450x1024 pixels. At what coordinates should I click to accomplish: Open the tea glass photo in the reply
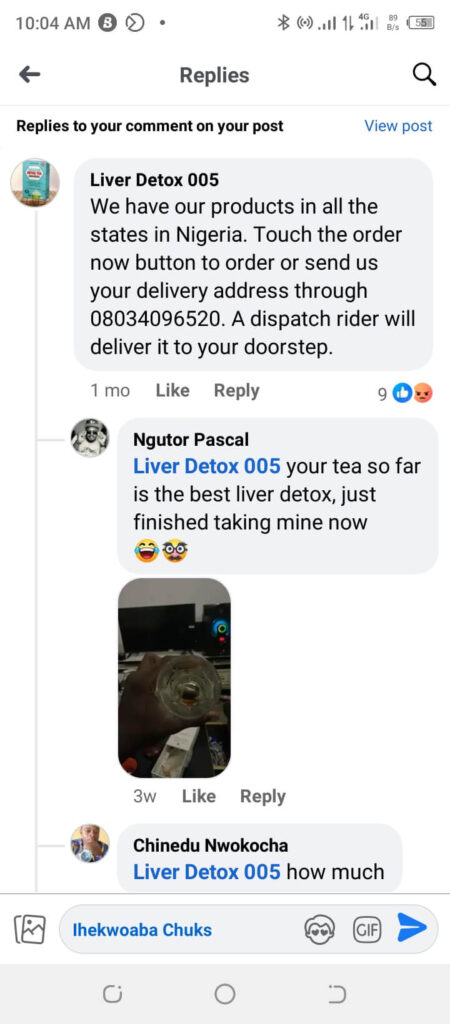174,678
